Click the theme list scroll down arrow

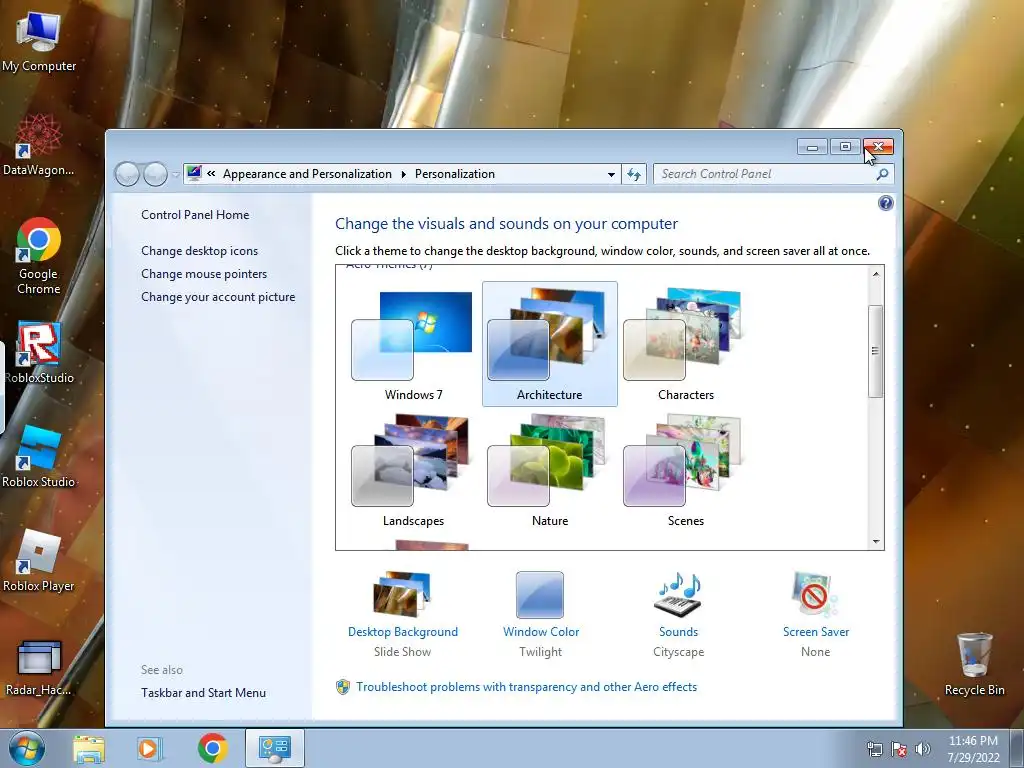coord(876,541)
